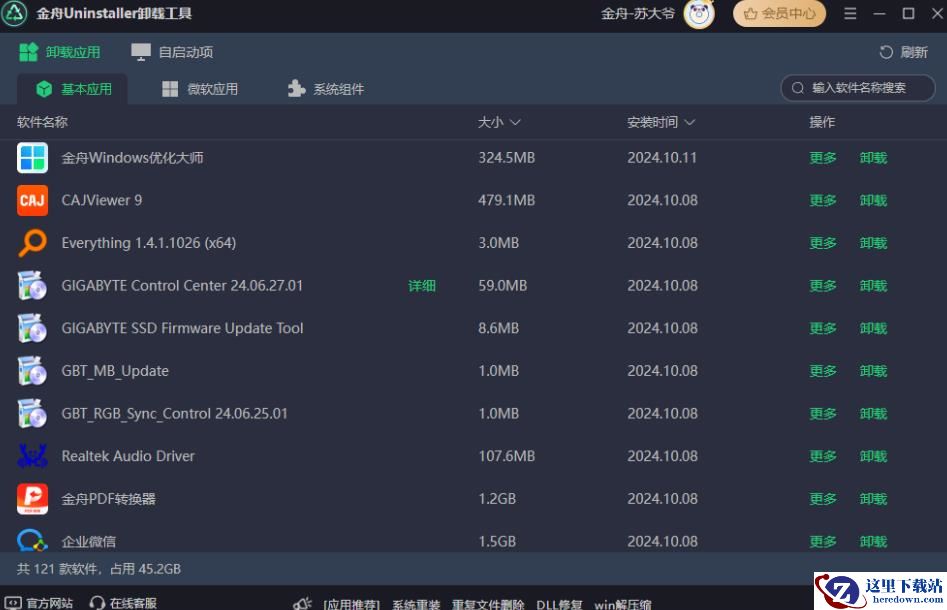The image size is (947, 610).
Task: Uninstall Everything 1.4.1.1026 via 卸载
Action: coord(873,243)
